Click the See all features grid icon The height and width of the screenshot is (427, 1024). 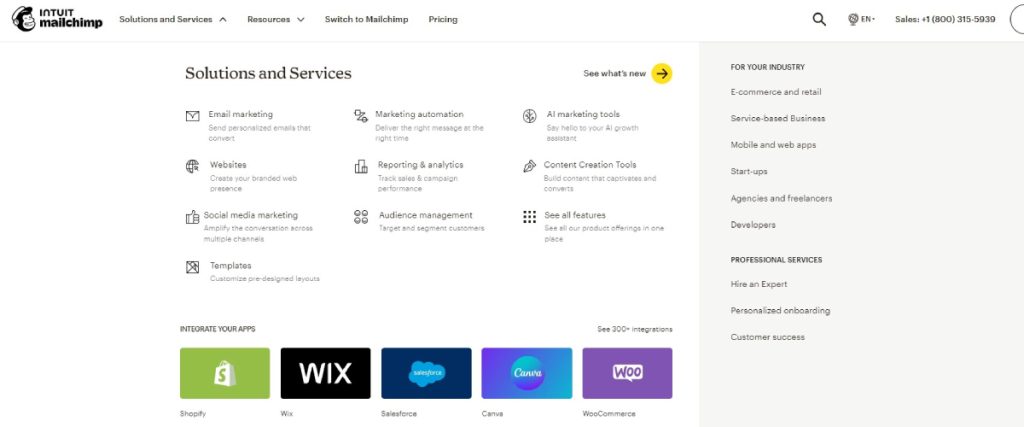pyautogui.click(x=530, y=217)
